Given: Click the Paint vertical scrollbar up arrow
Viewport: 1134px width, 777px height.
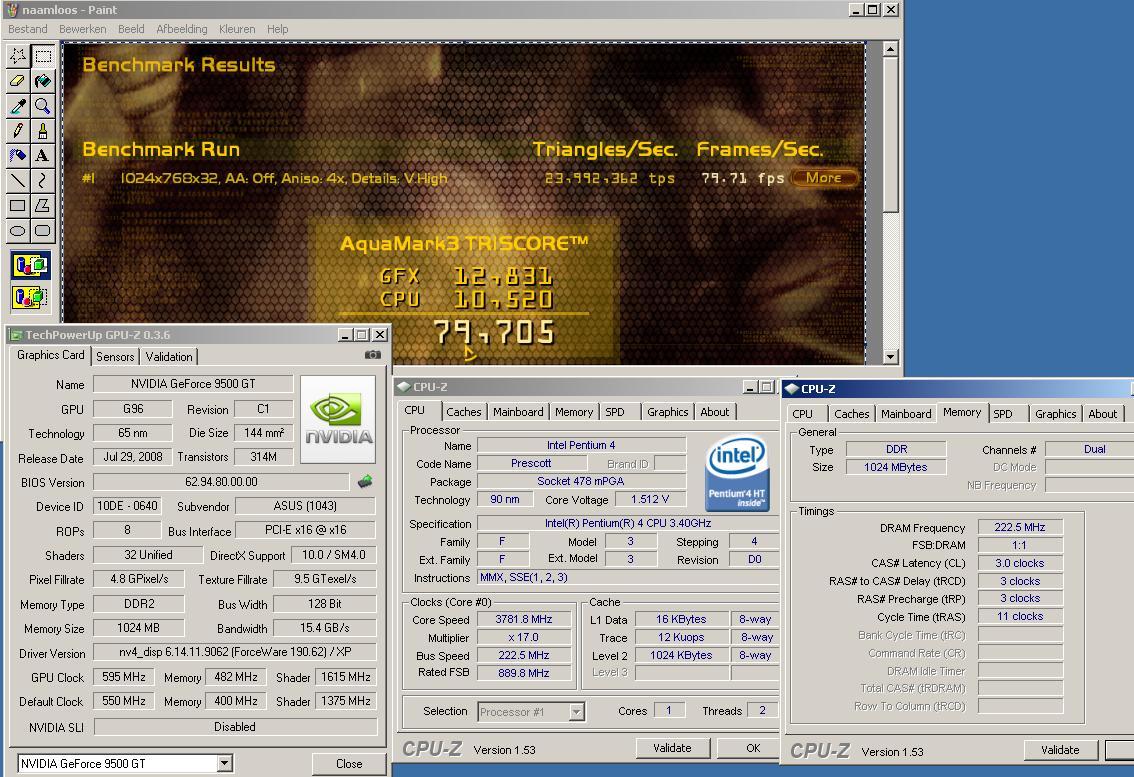Looking at the screenshot, I should (890, 49).
